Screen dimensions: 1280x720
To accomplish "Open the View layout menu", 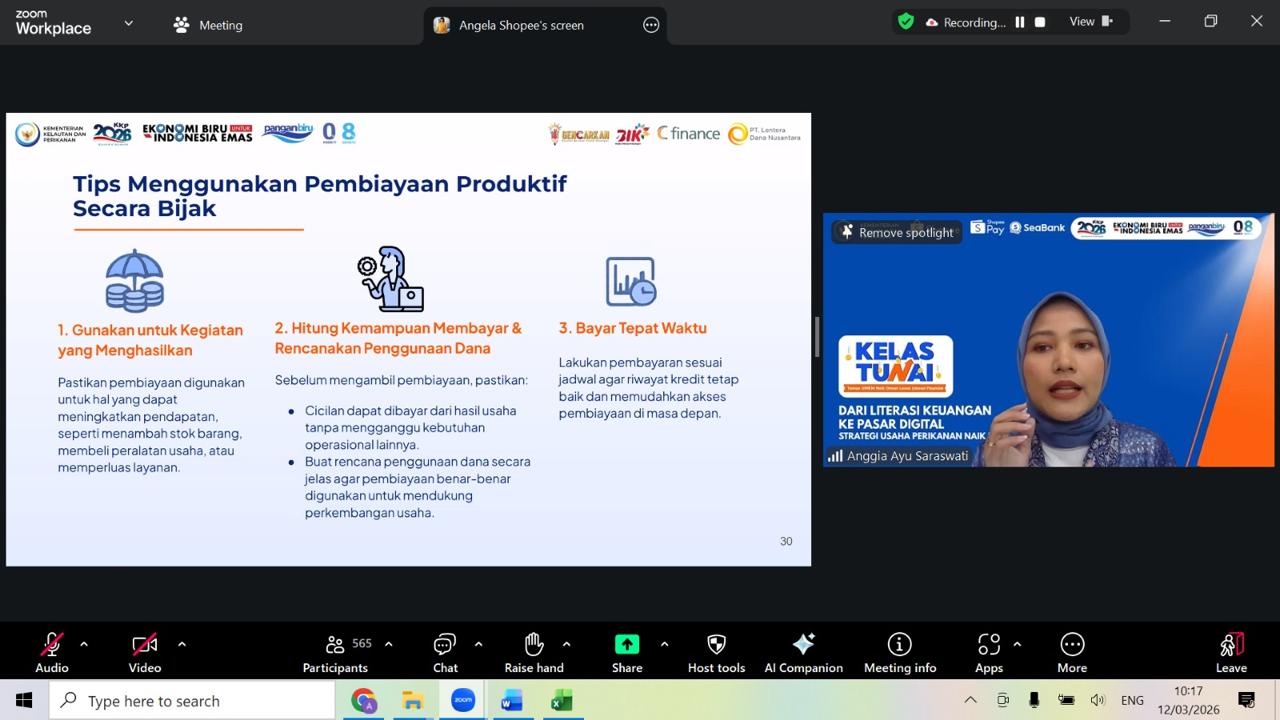I will [1091, 21].
